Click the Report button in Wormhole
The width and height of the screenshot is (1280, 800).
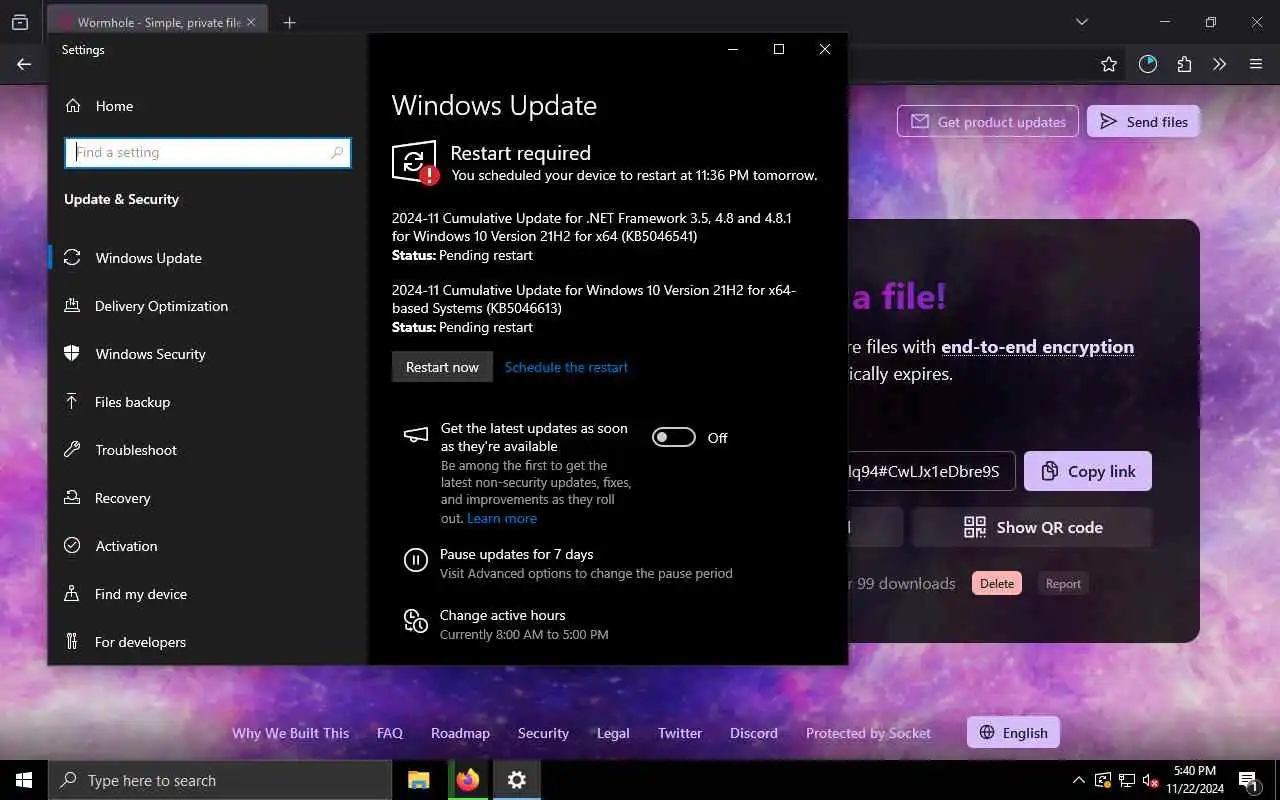pyautogui.click(x=1063, y=584)
